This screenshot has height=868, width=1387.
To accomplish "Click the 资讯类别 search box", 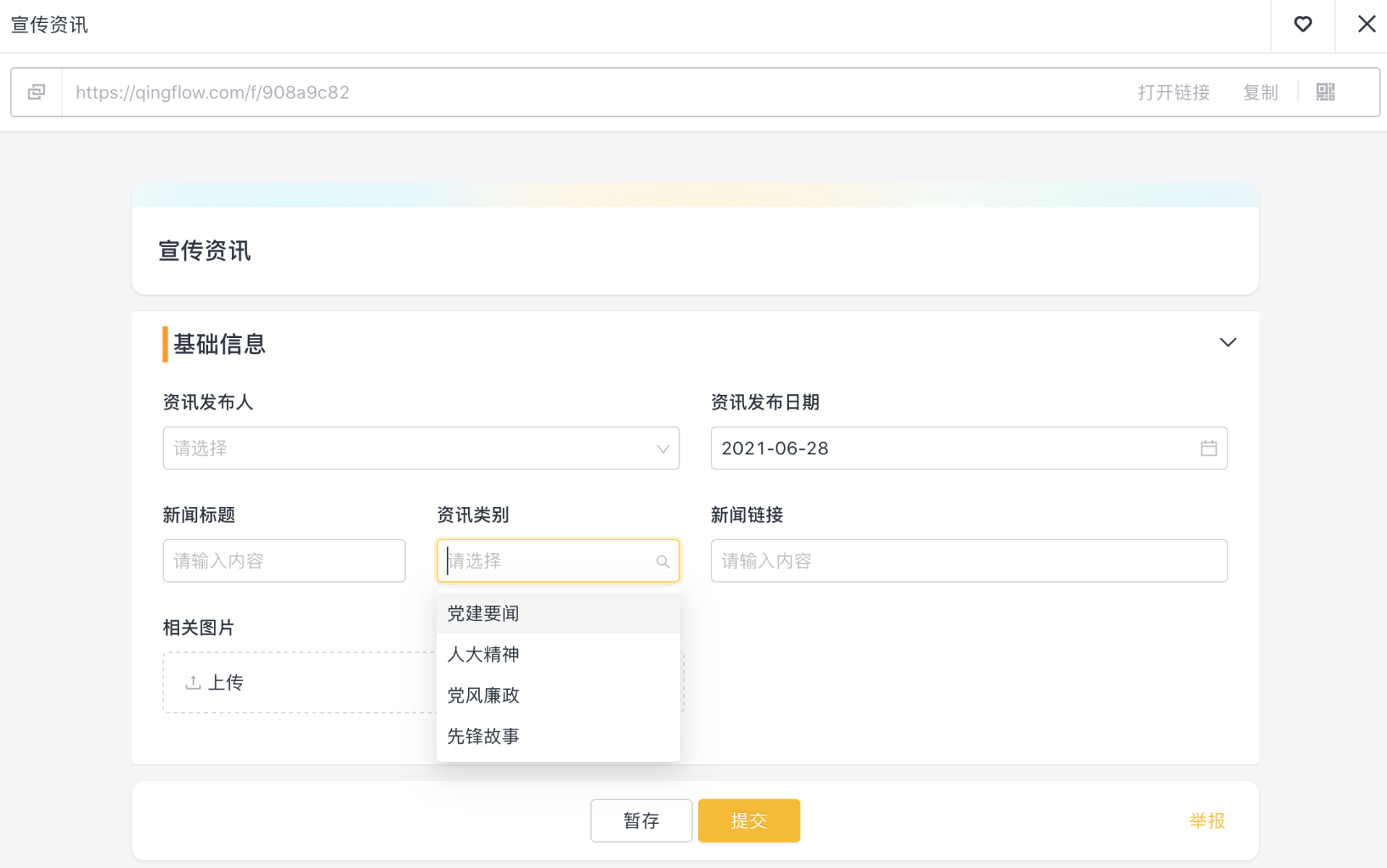I will 558,560.
